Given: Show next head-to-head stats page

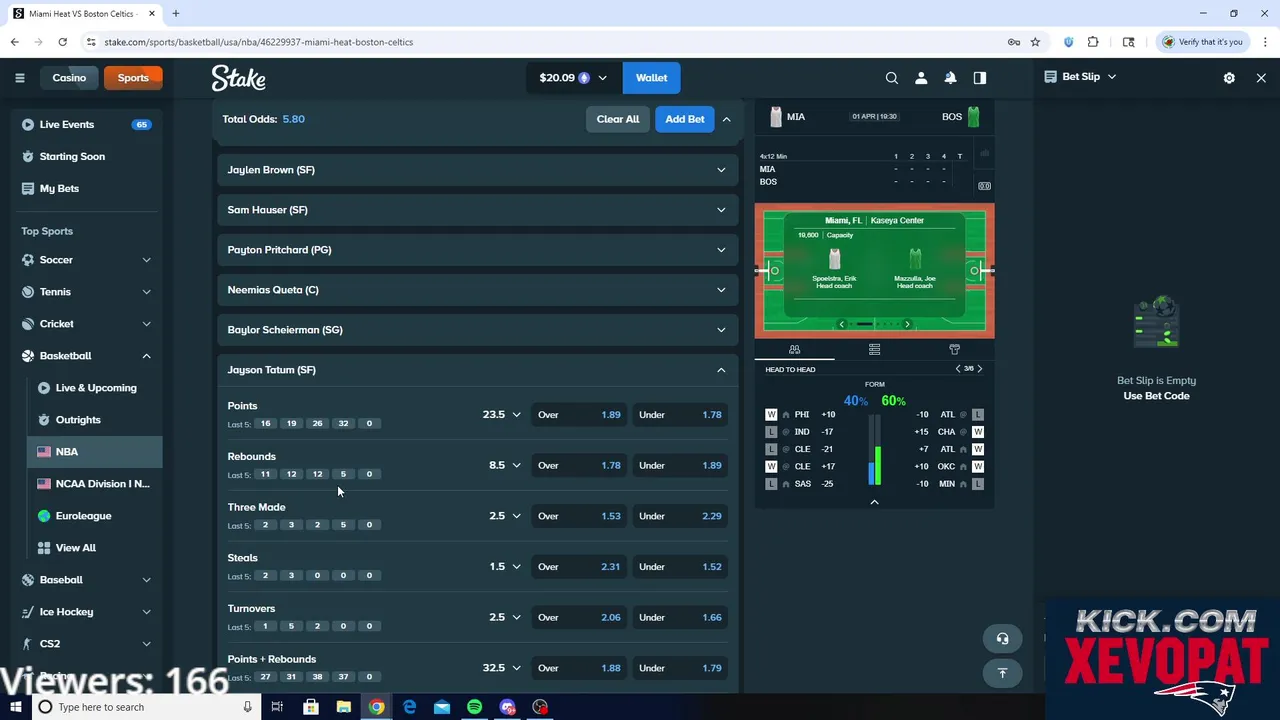Looking at the screenshot, I should click(x=980, y=369).
